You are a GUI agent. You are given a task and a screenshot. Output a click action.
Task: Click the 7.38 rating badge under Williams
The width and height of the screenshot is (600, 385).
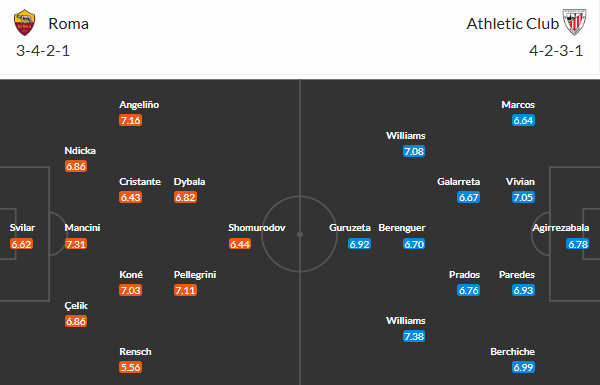coord(414,336)
